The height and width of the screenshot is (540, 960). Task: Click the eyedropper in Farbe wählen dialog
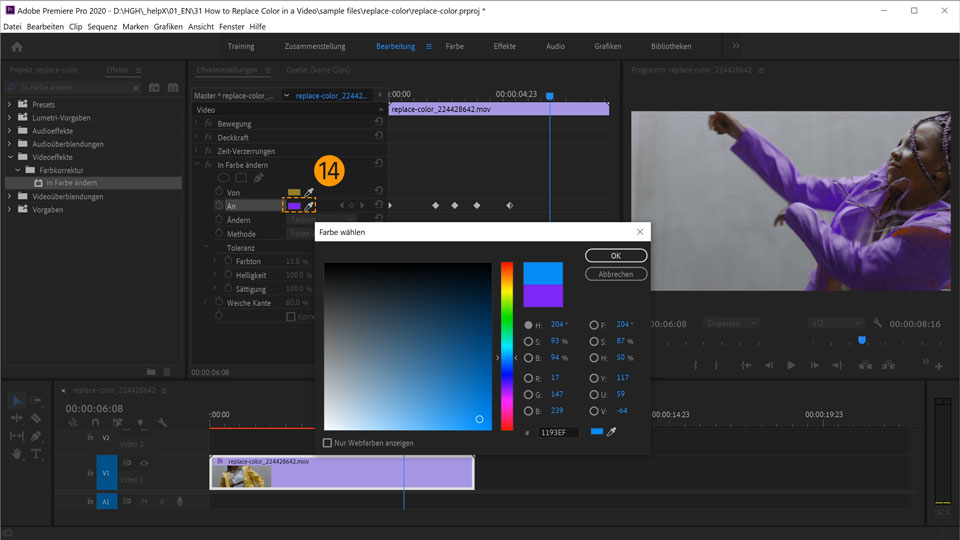tap(611, 432)
